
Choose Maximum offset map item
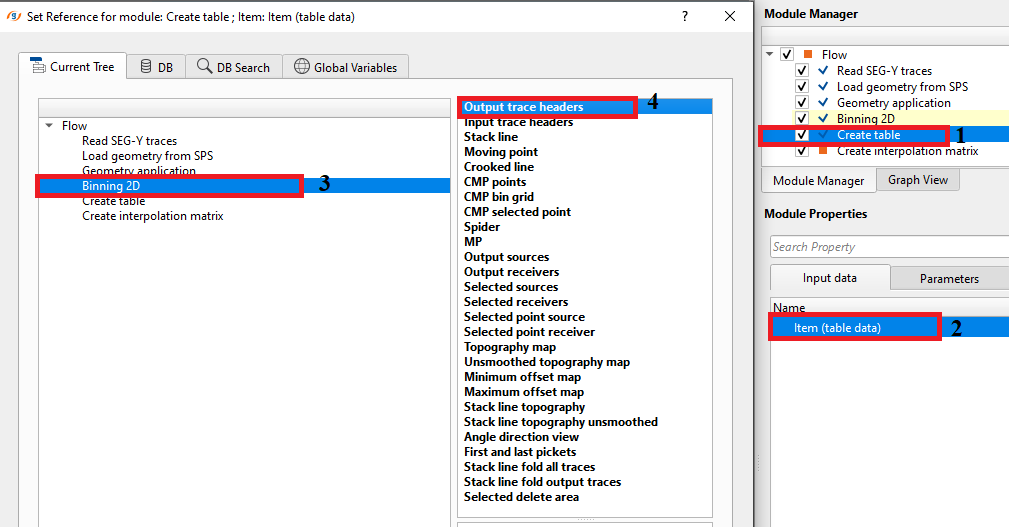pyautogui.click(x=524, y=392)
